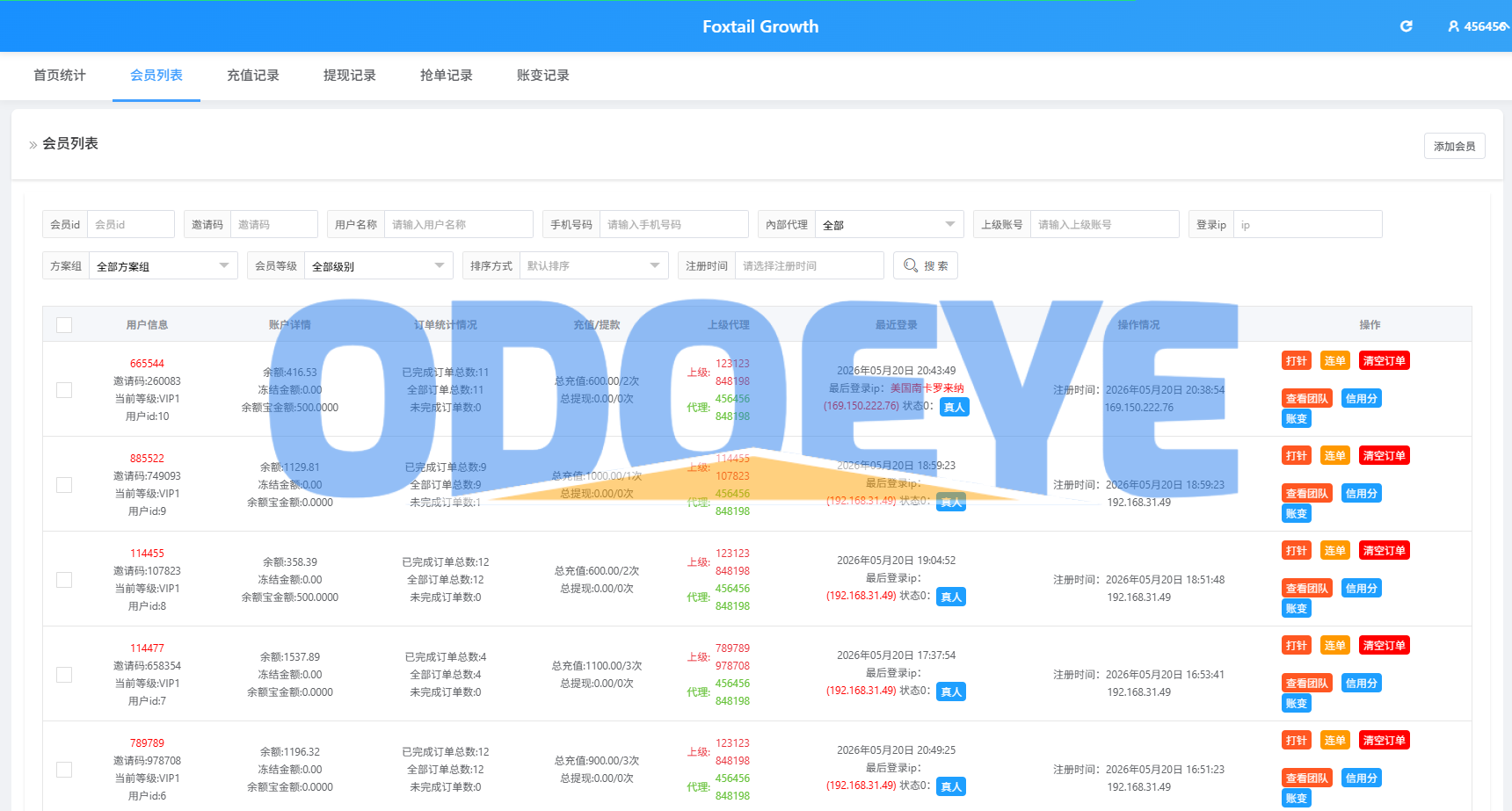Click the 手机号码 input field
The image size is (1512, 811).
pos(673,225)
